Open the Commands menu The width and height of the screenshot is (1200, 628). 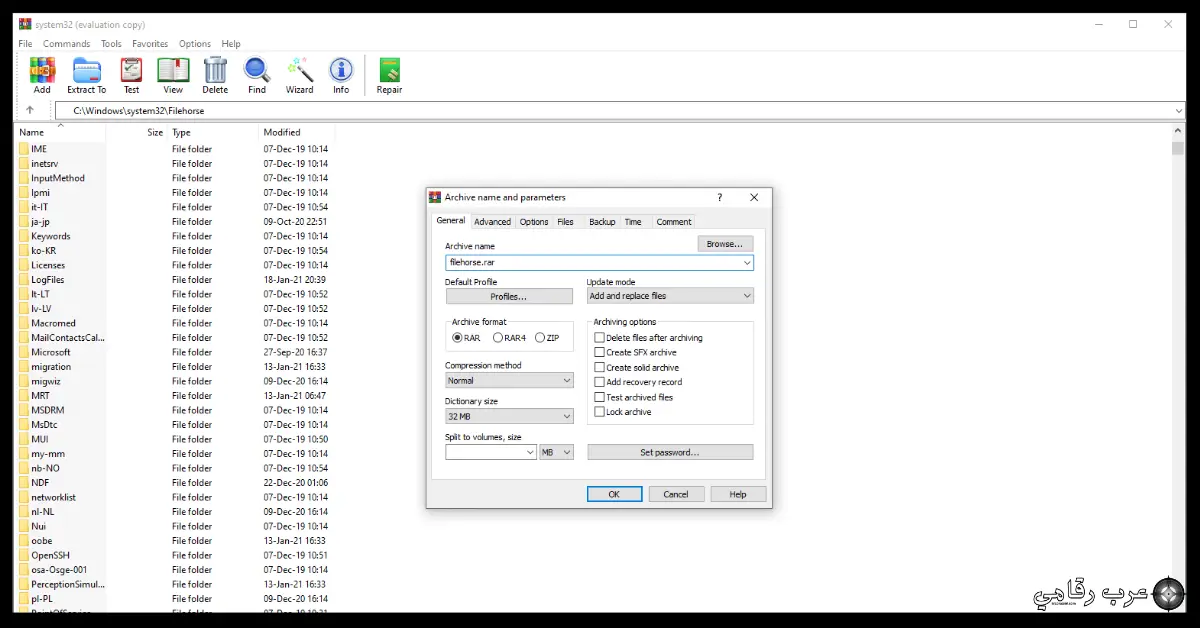(x=66, y=44)
